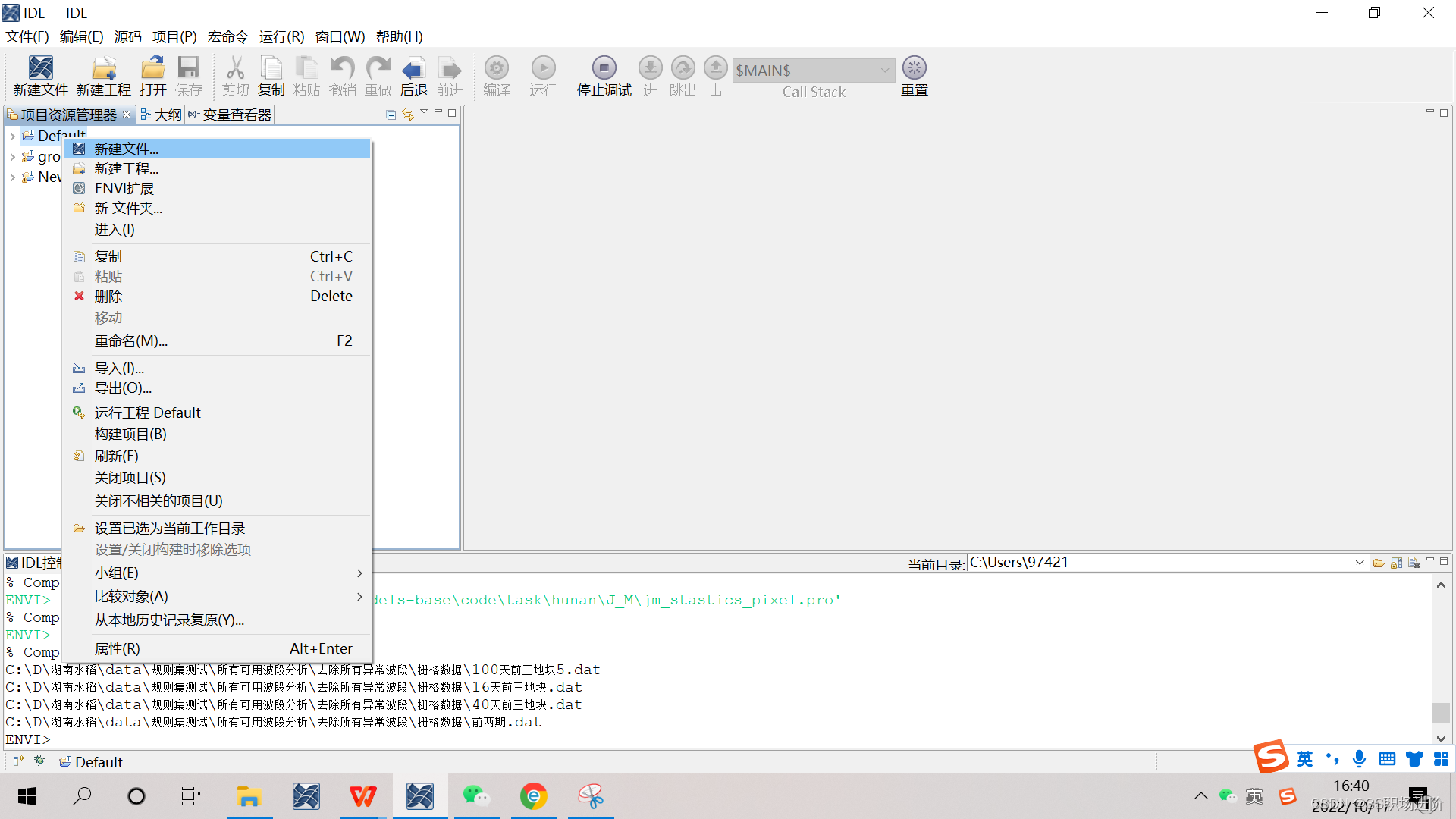
Task: Open the $MAIN$ Call Stack dropdown
Action: (x=884, y=70)
